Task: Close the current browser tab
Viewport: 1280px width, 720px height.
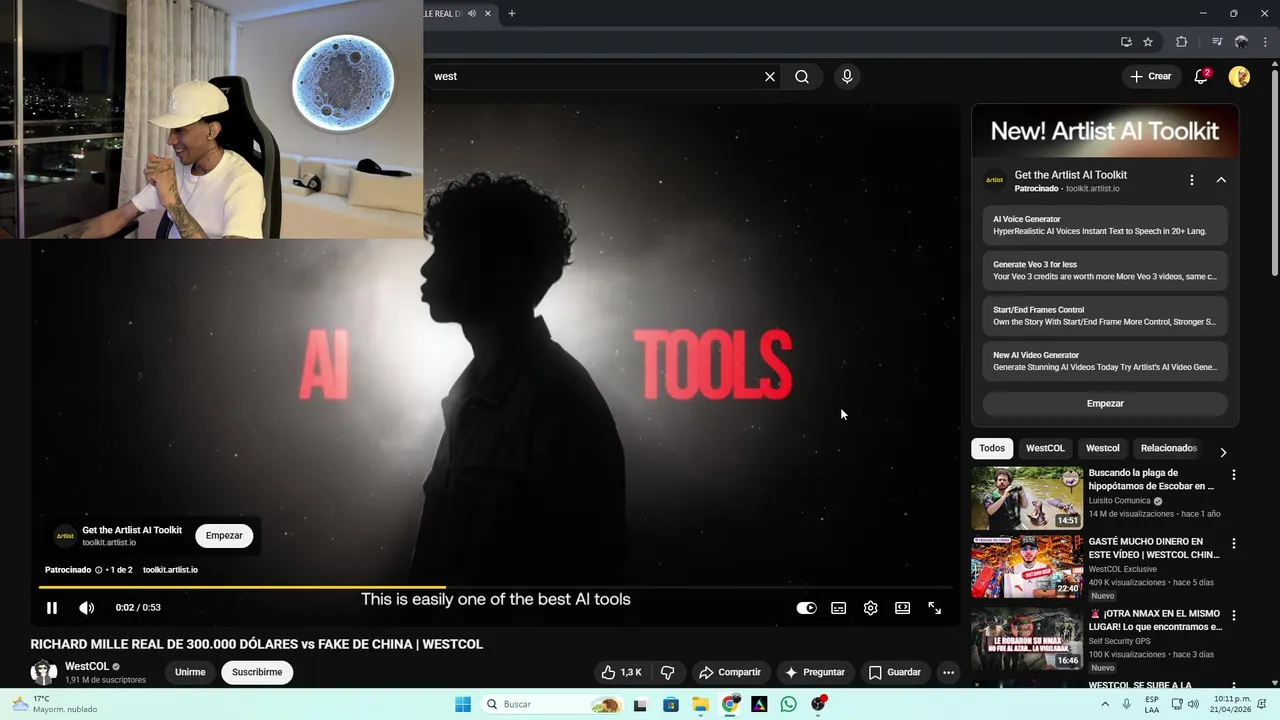Action: [488, 13]
